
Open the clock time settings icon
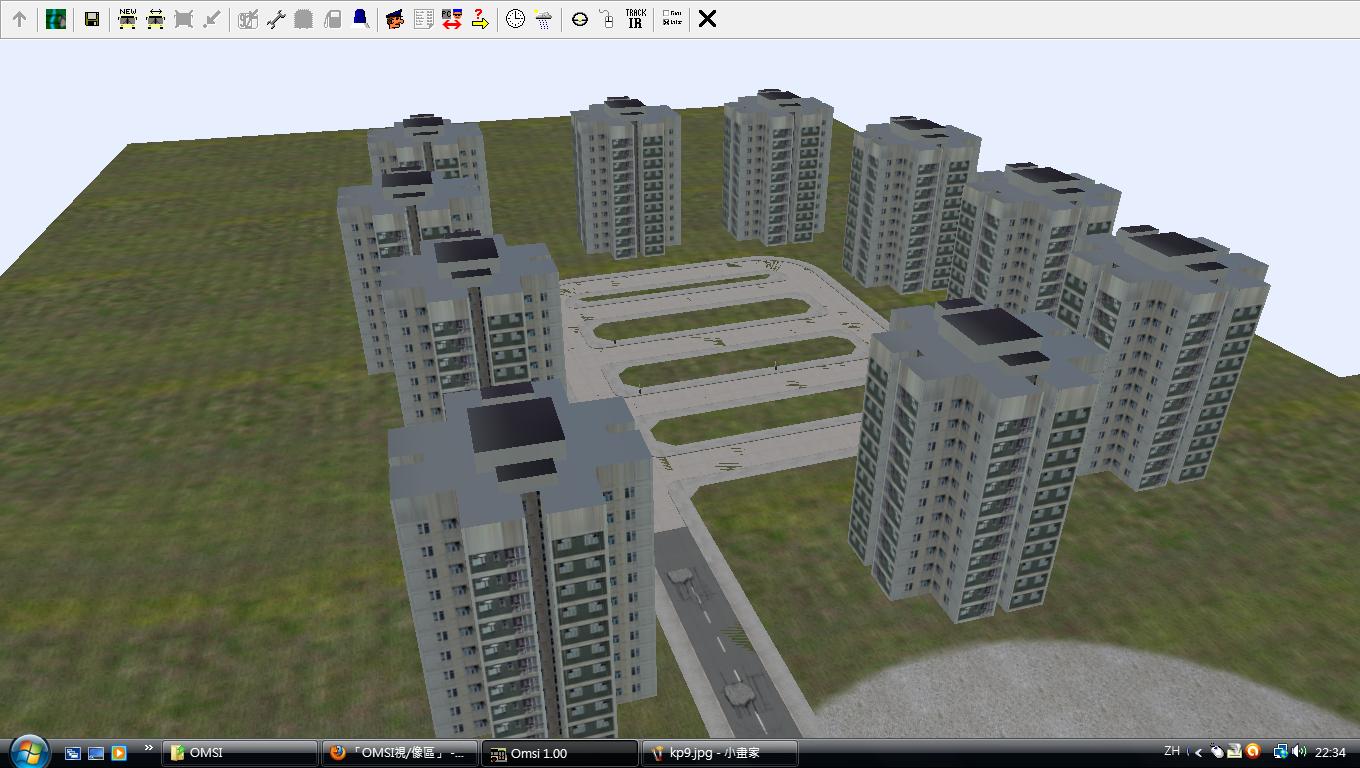[515, 19]
